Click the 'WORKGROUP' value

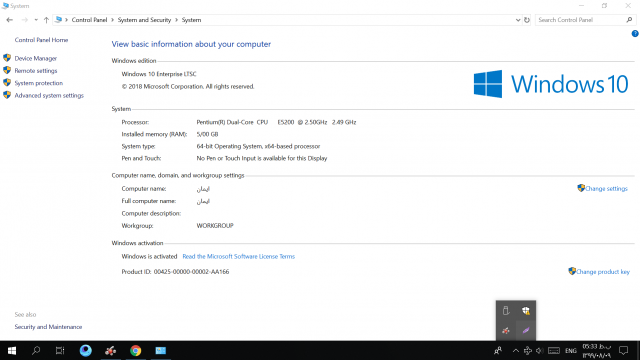(215, 226)
